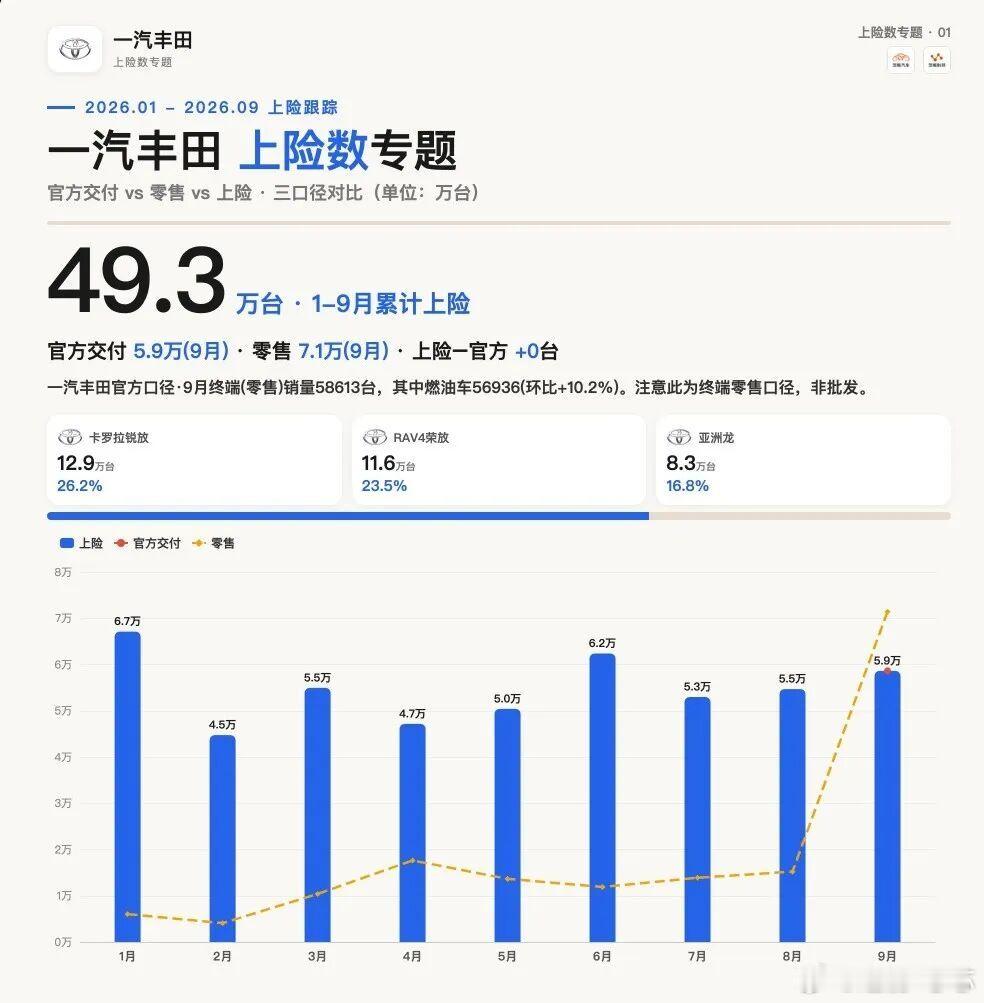984x1003 pixels.
Task: Click the 一汽丰田 上险数专题 main title
Action: point(253,150)
